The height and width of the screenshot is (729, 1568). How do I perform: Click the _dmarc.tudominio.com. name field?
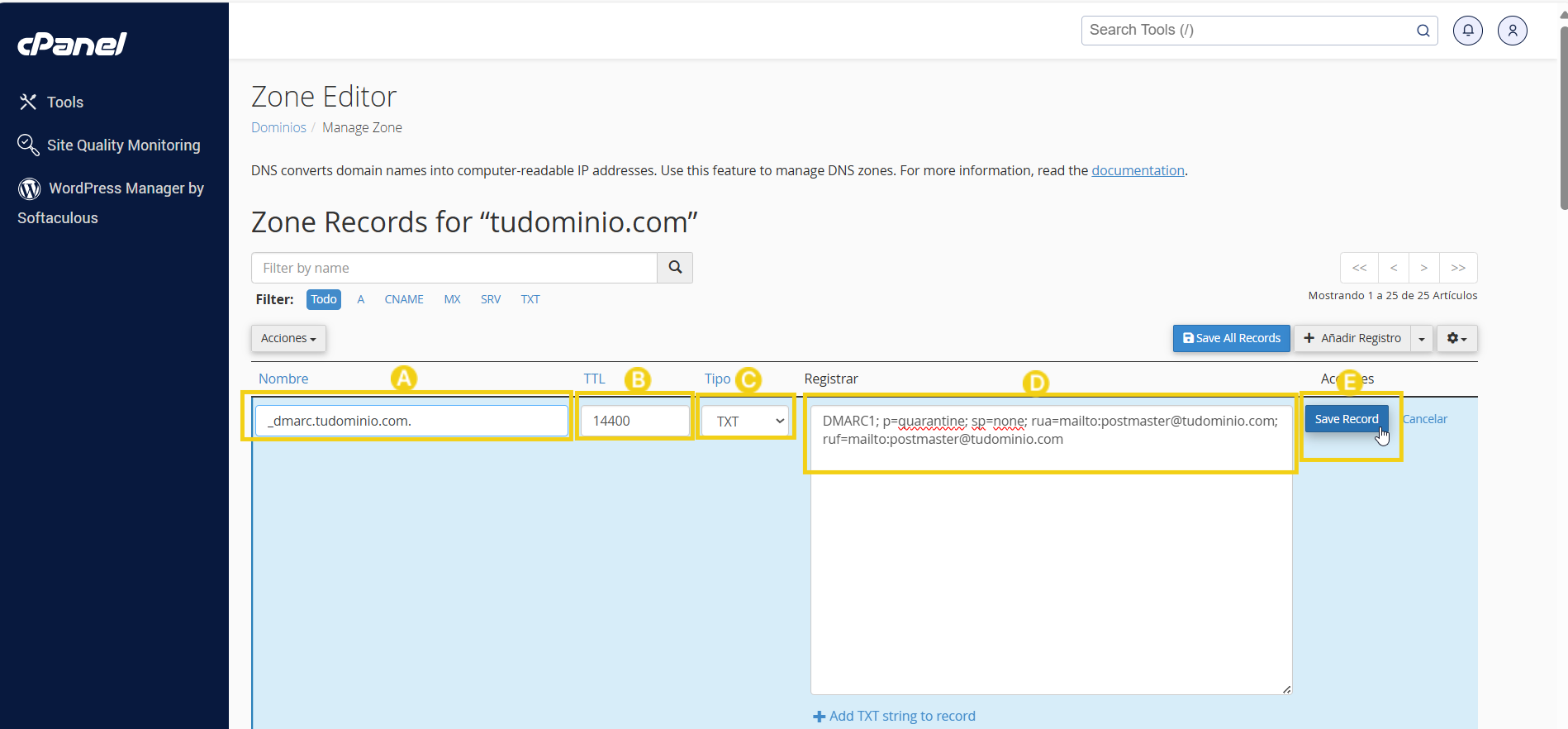[x=411, y=421]
